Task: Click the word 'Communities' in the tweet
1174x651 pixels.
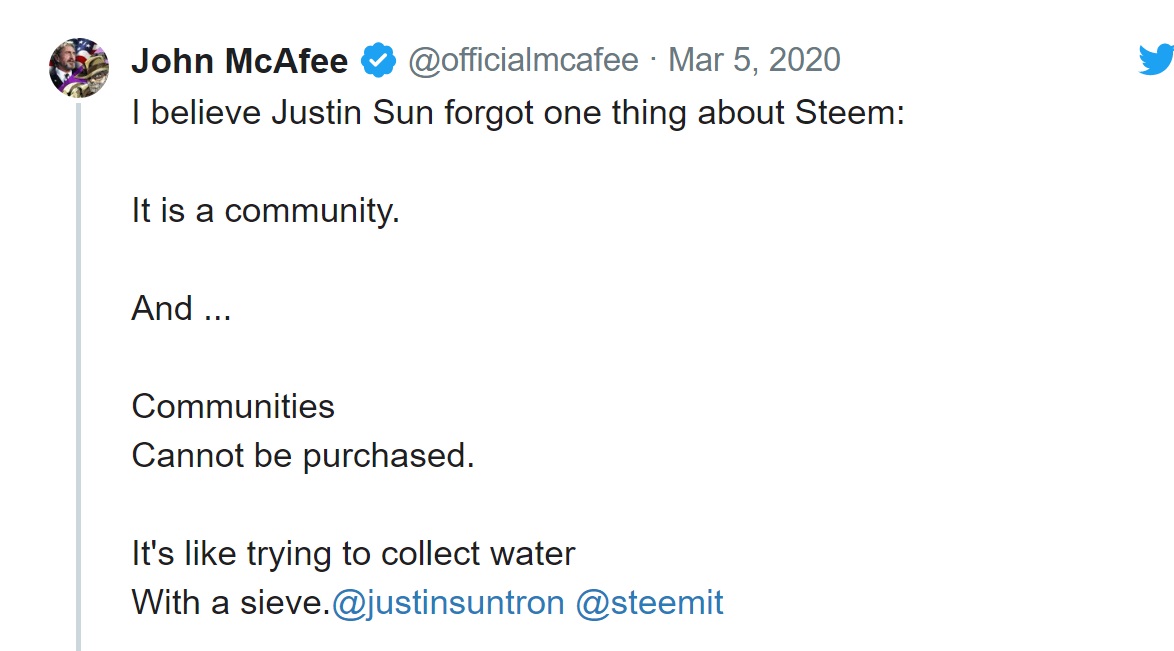Action: coord(233,406)
